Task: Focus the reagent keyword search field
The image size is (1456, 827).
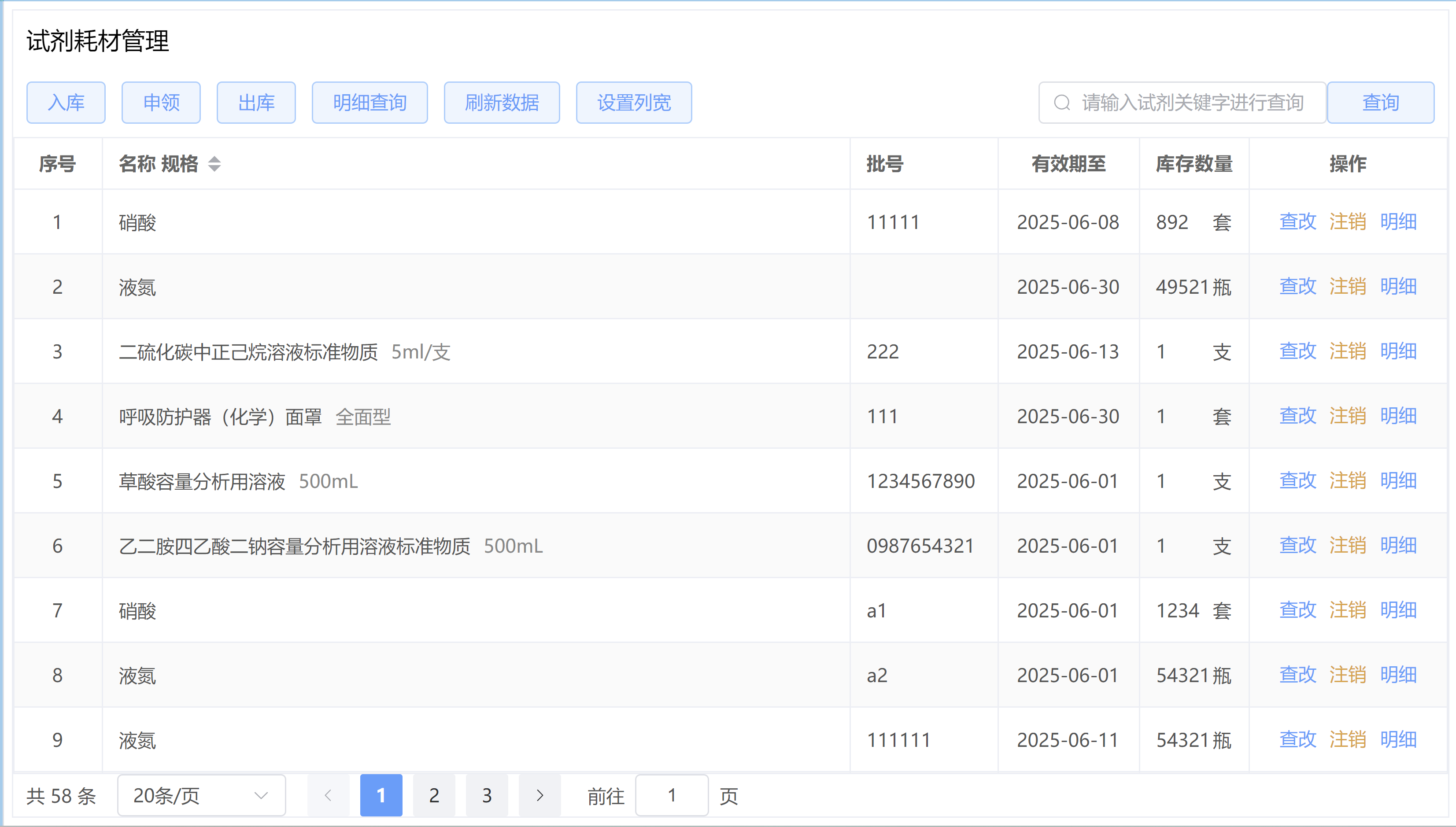Action: (1192, 103)
